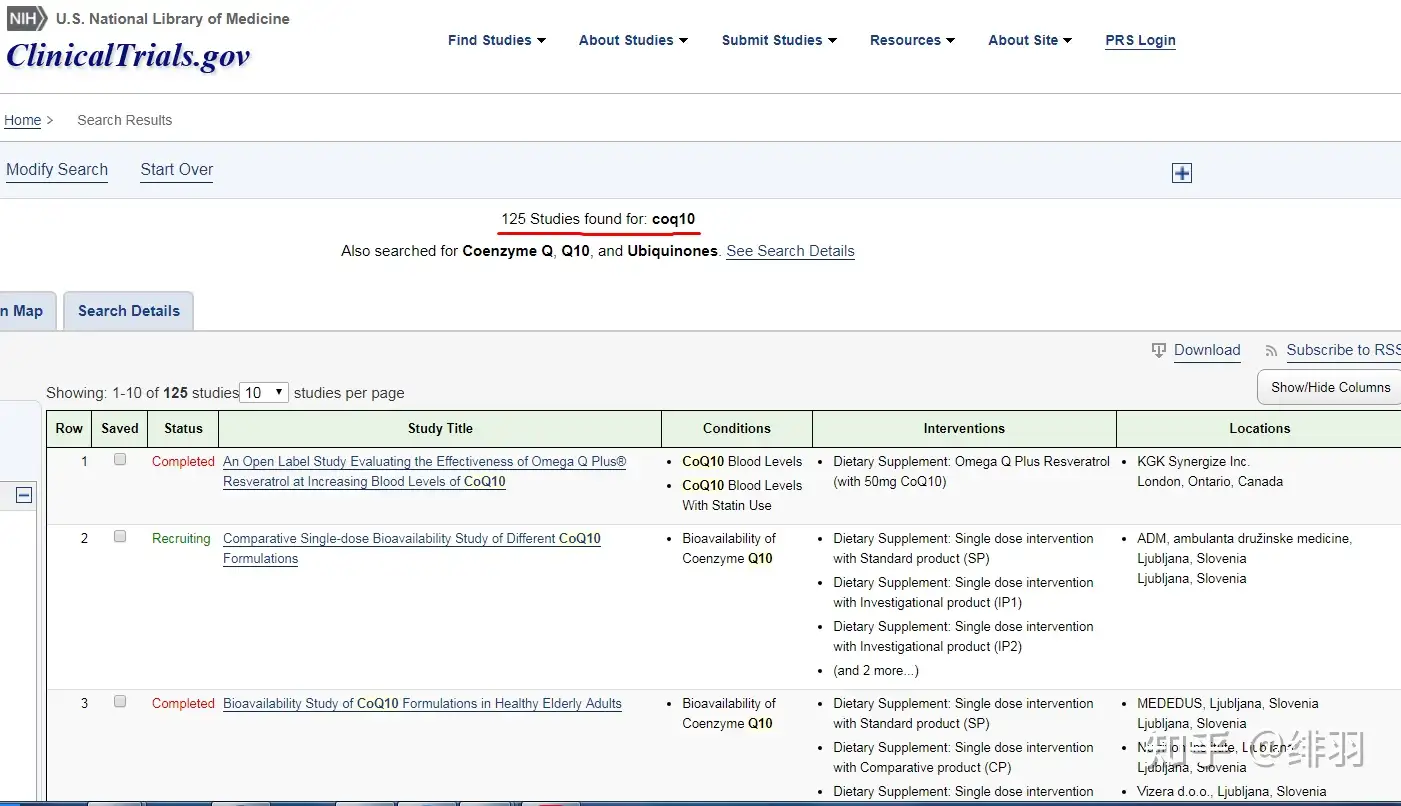
Task: Check the Saved box for row 3
Action: click(x=120, y=702)
